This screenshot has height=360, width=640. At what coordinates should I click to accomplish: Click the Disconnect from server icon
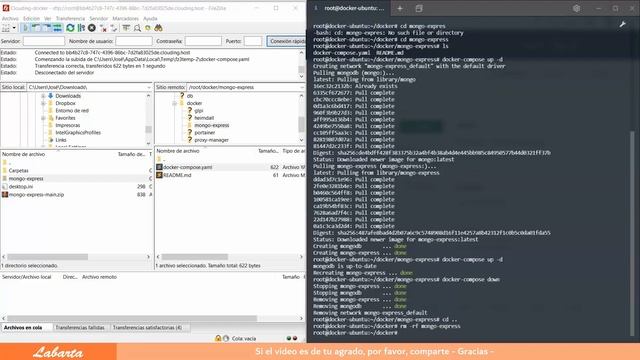[x=104, y=28]
